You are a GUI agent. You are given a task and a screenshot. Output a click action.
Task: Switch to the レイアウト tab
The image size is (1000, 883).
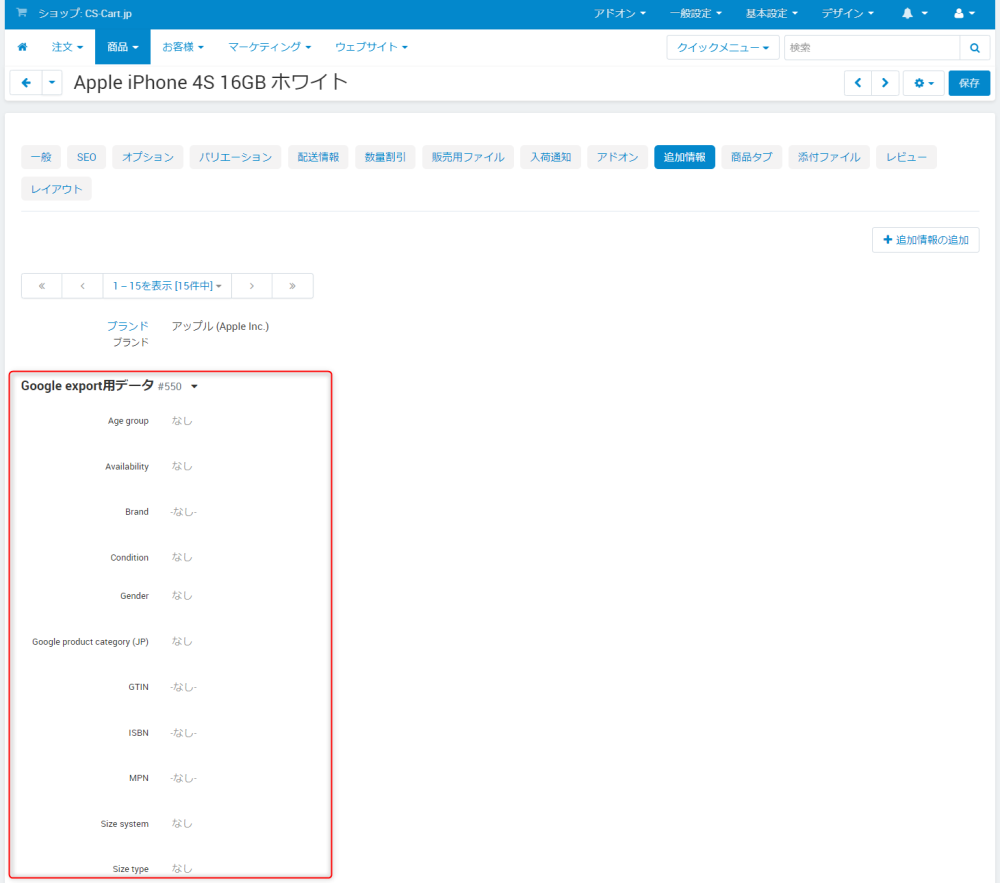(57, 189)
